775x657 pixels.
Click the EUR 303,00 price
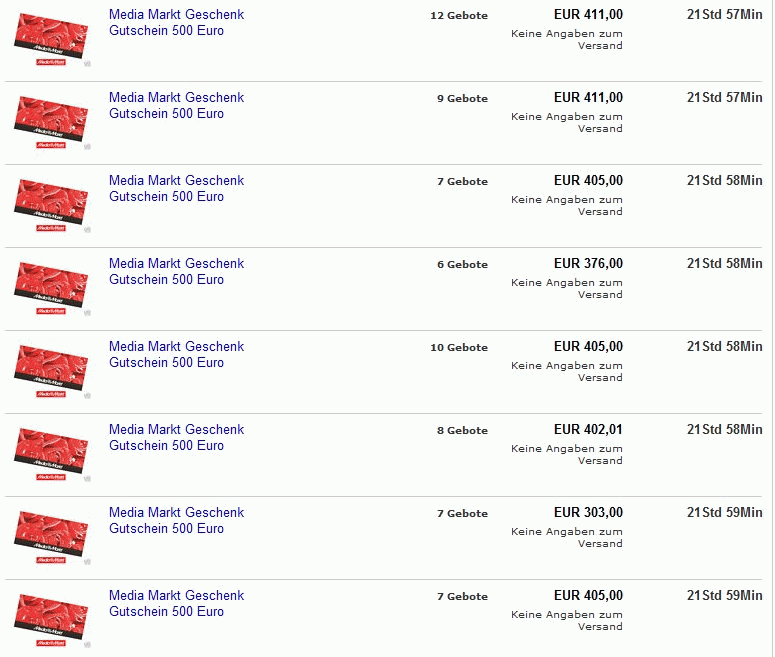(x=588, y=512)
